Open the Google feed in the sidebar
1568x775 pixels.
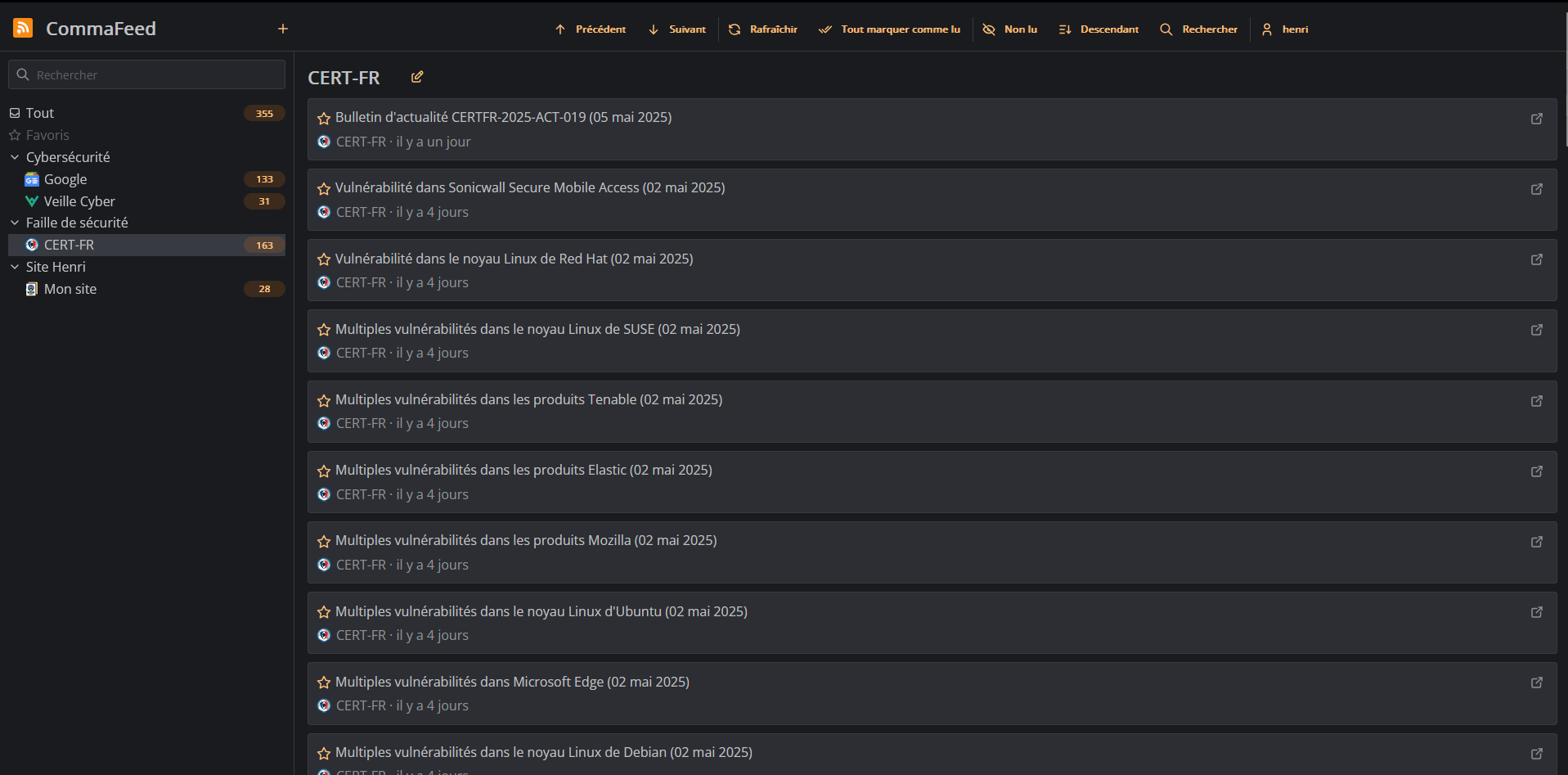(147, 179)
